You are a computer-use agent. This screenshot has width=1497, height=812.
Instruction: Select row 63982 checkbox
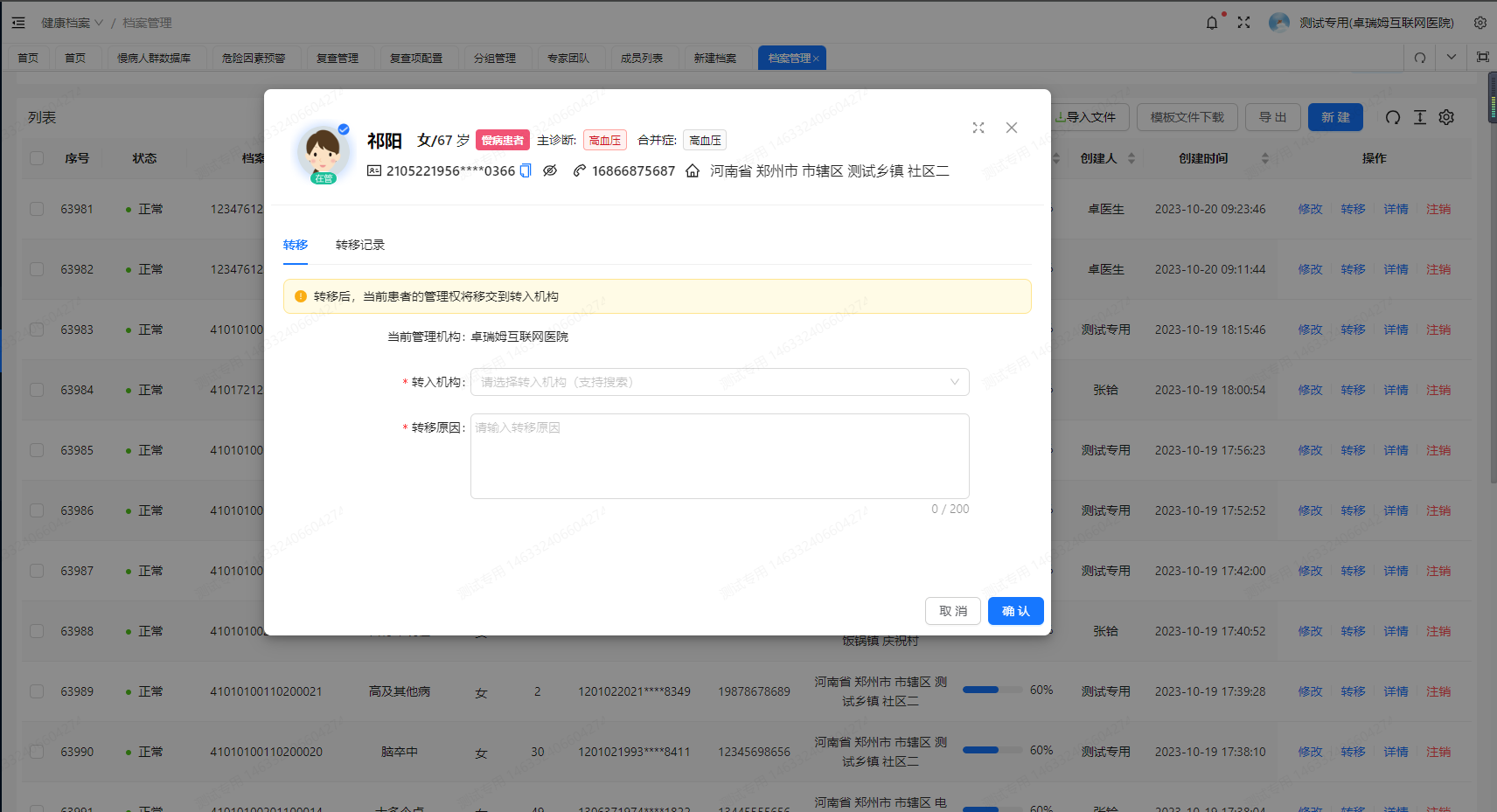pos(37,269)
